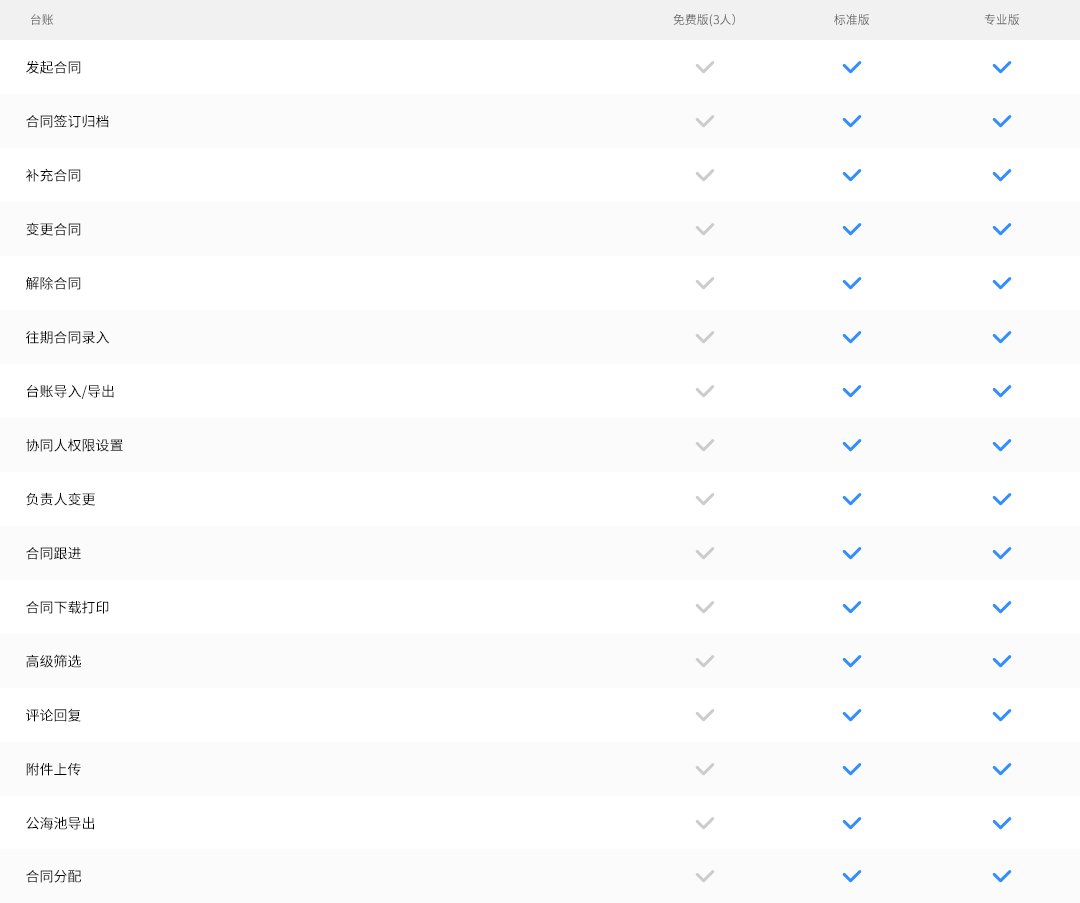Click the 标准版 checkmark for 高级筛选
1080x903 pixels.
click(x=851, y=661)
